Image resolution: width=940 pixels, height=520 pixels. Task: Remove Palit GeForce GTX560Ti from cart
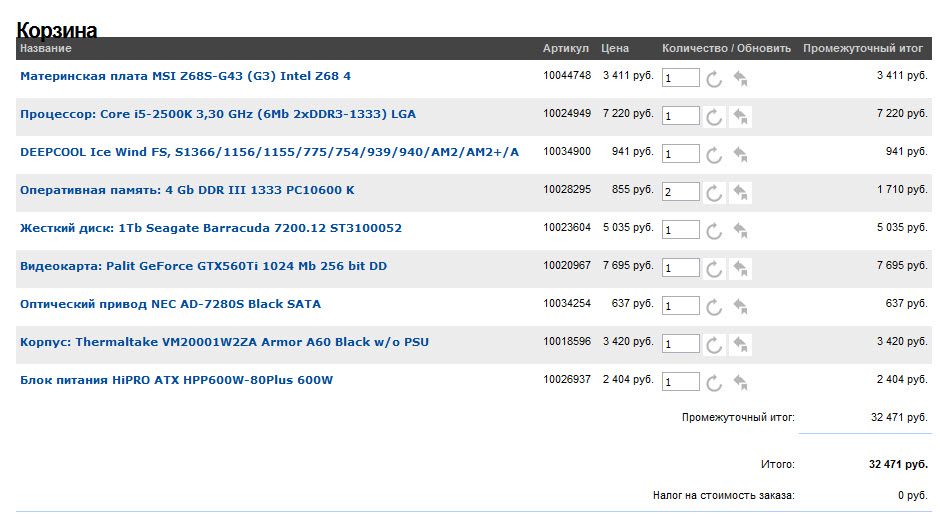coord(740,269)
